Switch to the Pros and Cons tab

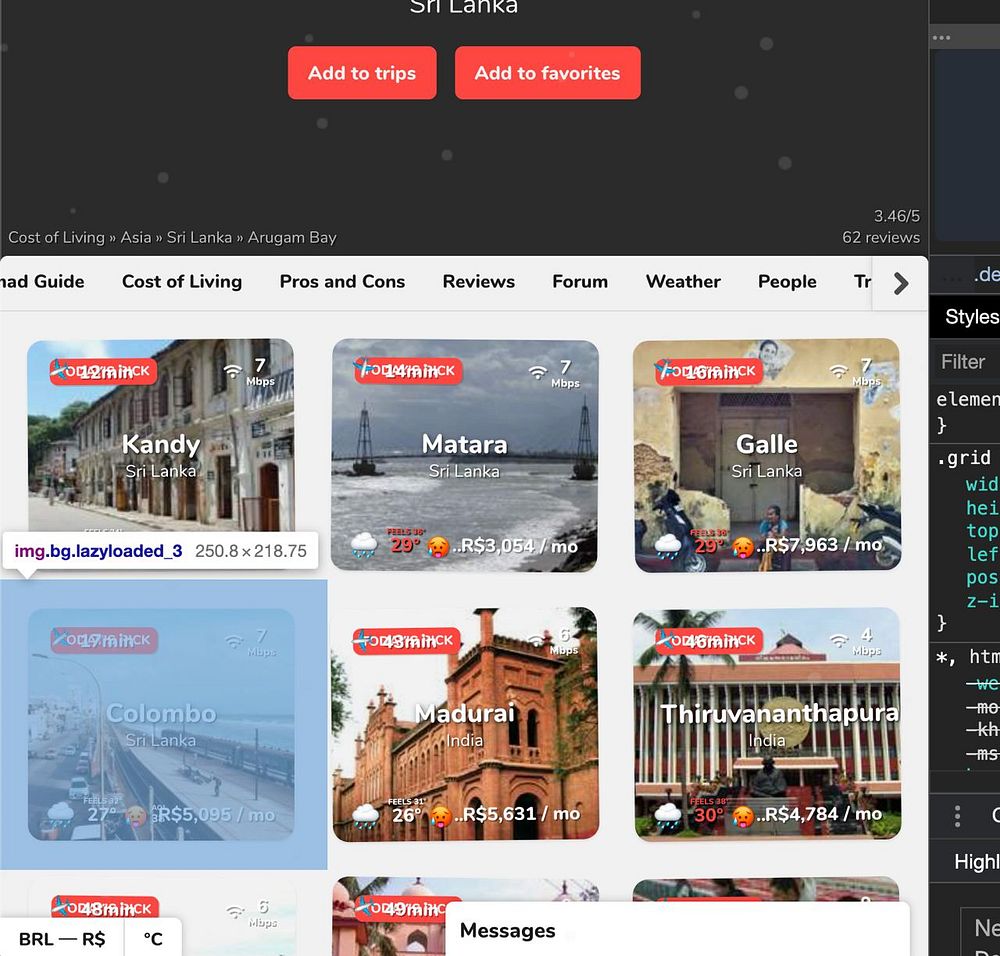pos(342,281)
